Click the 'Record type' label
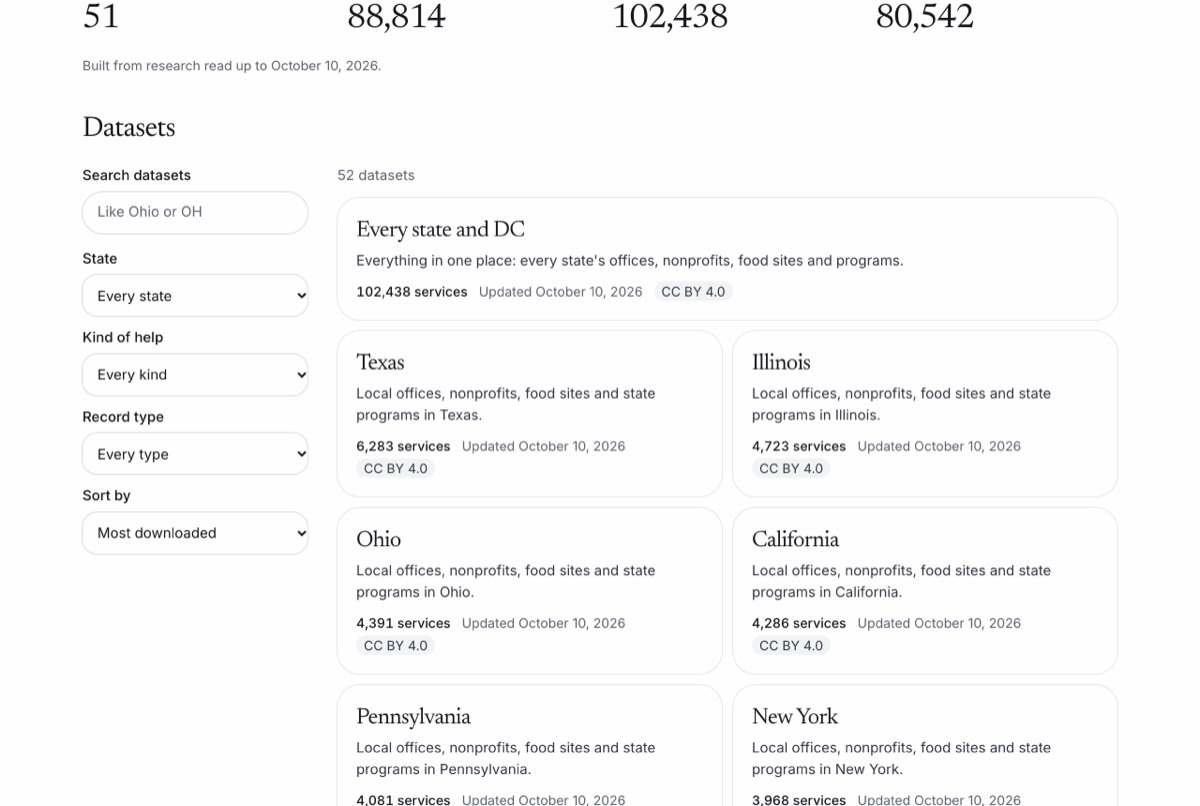The height and width of the screenshot is (806, 1200). point(123,417)
